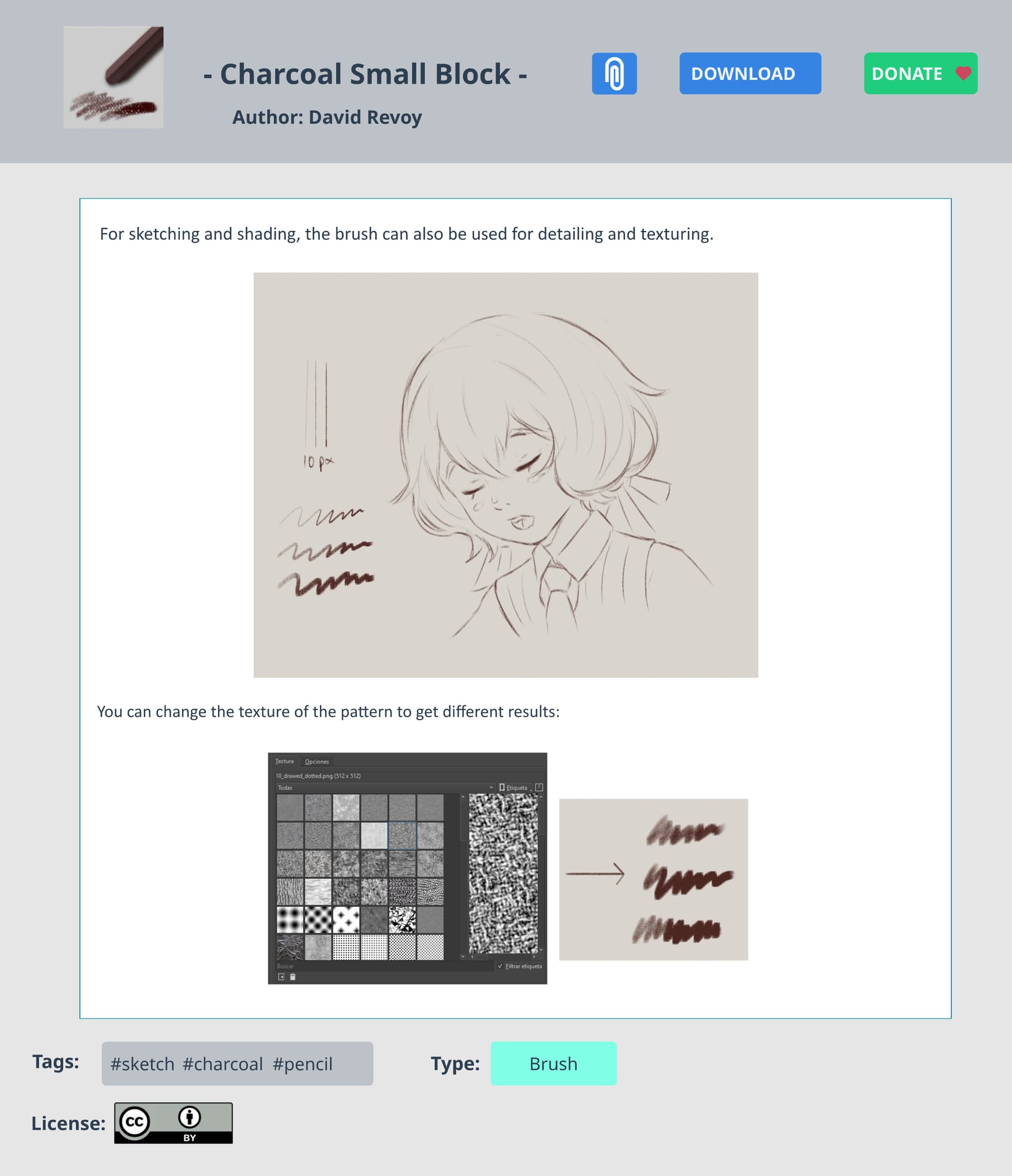Click the blue DOWNLOAD button
This screenshot has height=1176, width=1012.
[751, 74]
